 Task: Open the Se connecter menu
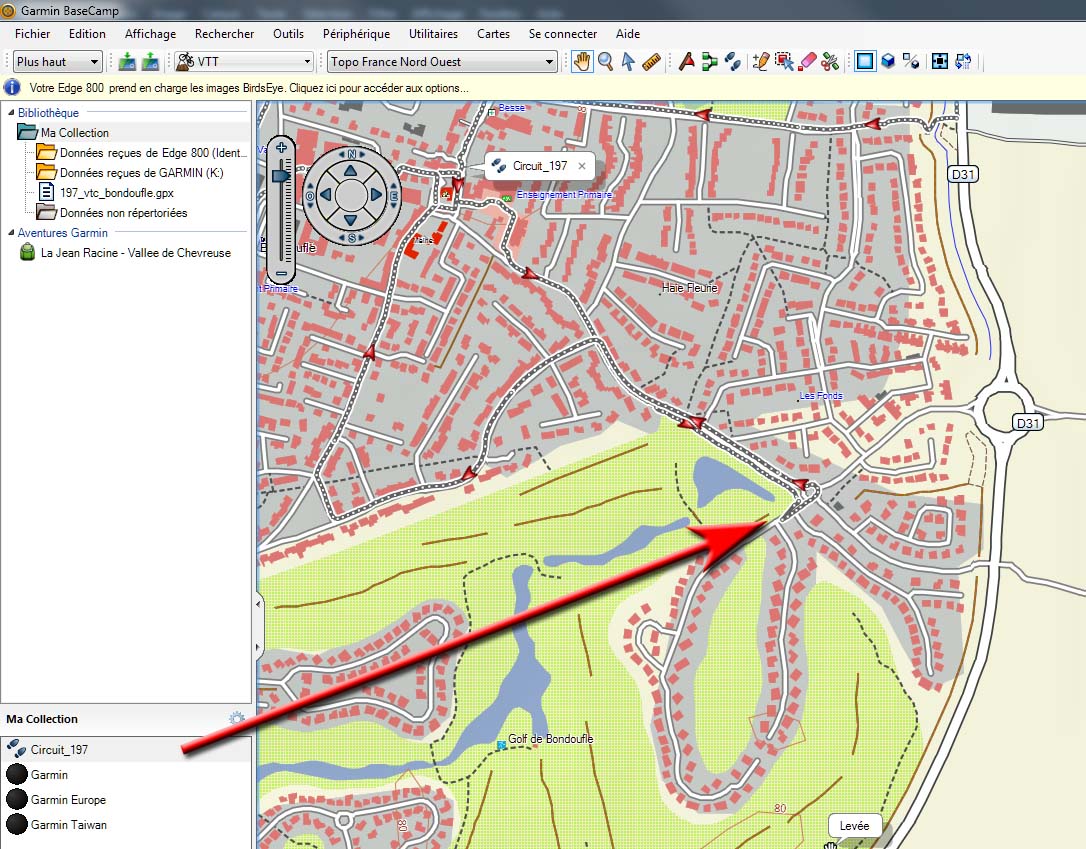click(x=562, y=33)
